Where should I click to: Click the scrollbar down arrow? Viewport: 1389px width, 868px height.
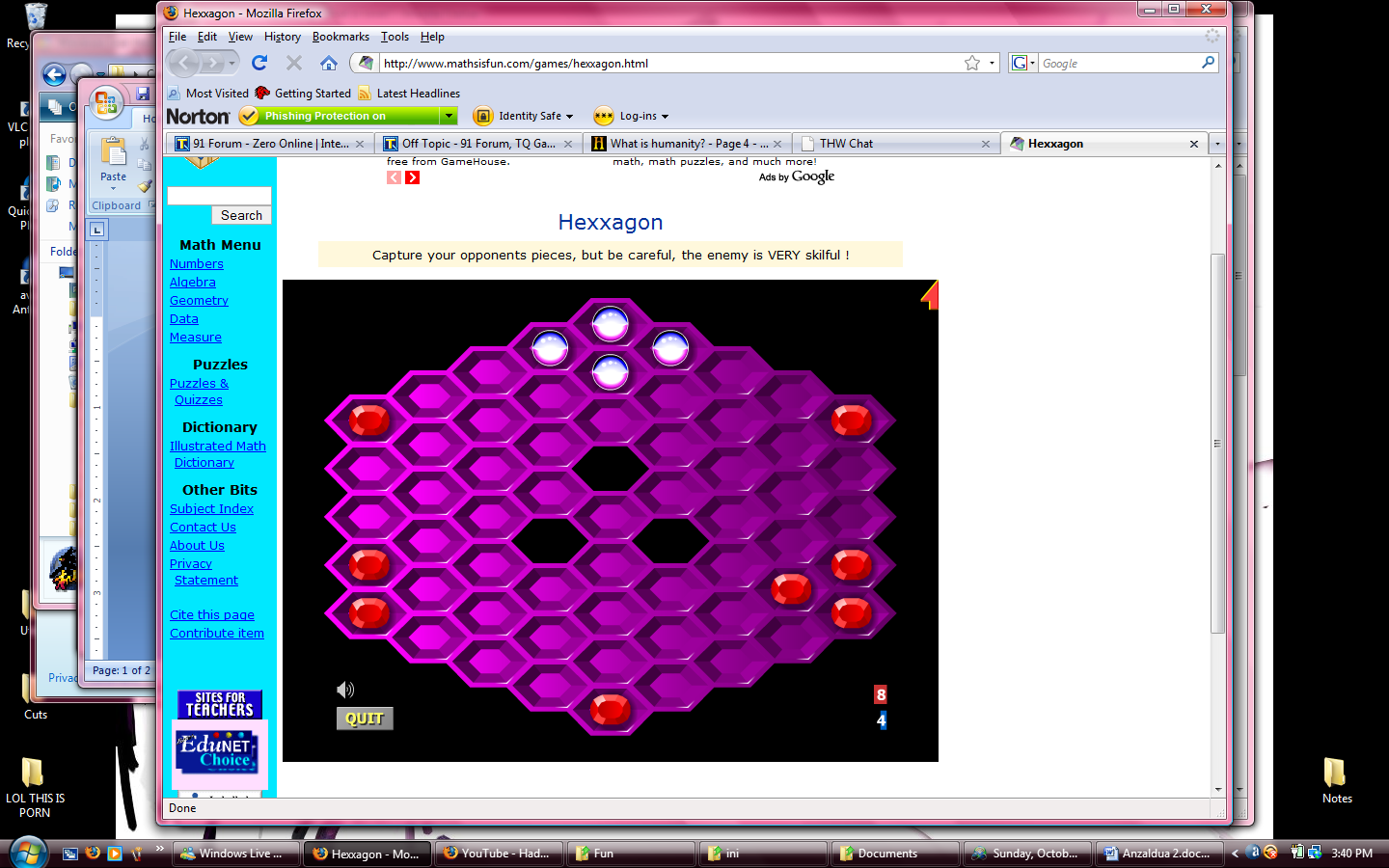[x=1217, y=789]
